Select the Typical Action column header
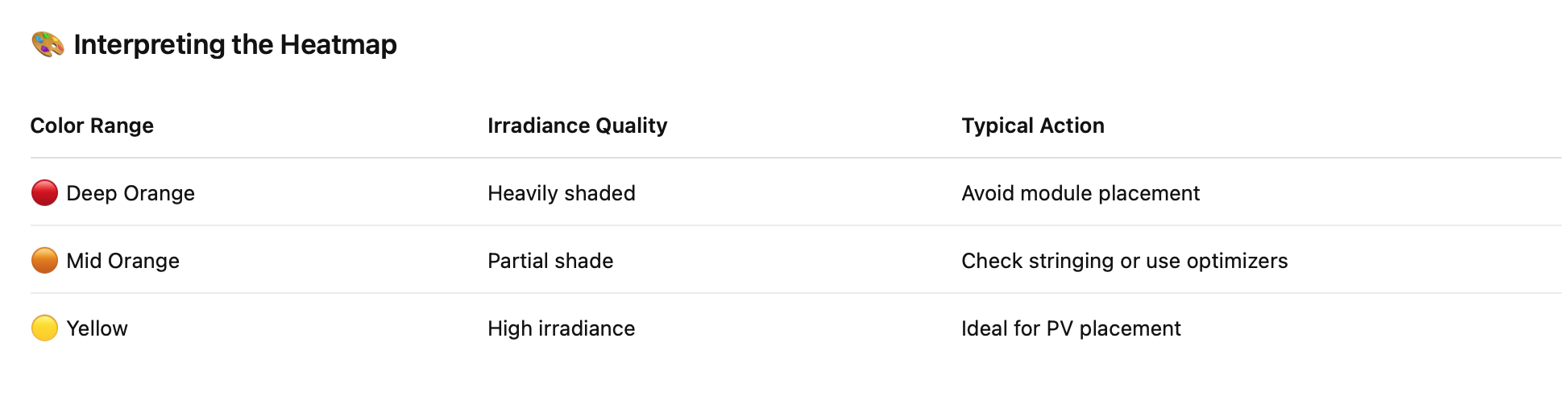 [1032, 126]
